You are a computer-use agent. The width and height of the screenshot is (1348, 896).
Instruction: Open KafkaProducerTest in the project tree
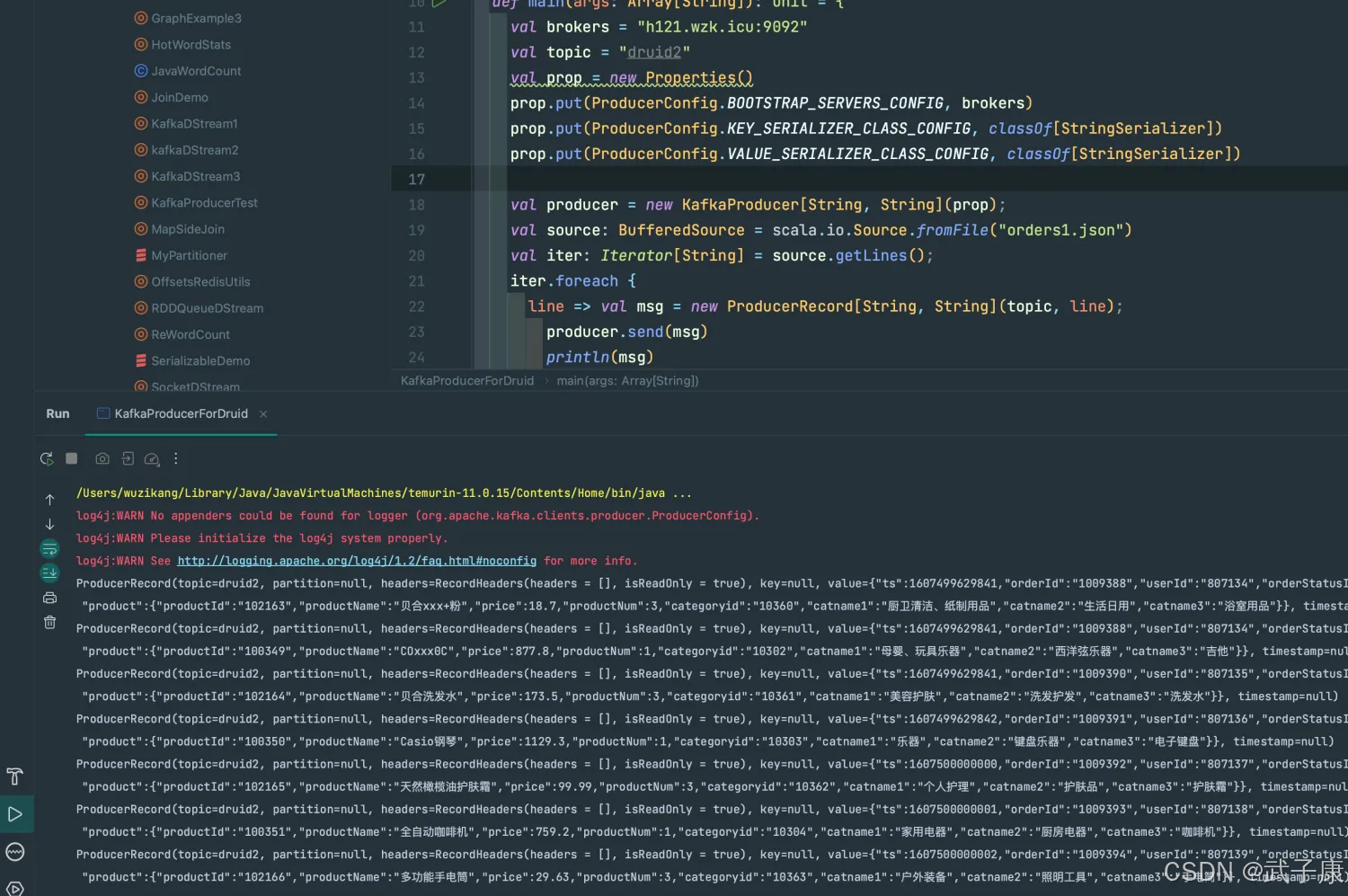pos(204,203)
